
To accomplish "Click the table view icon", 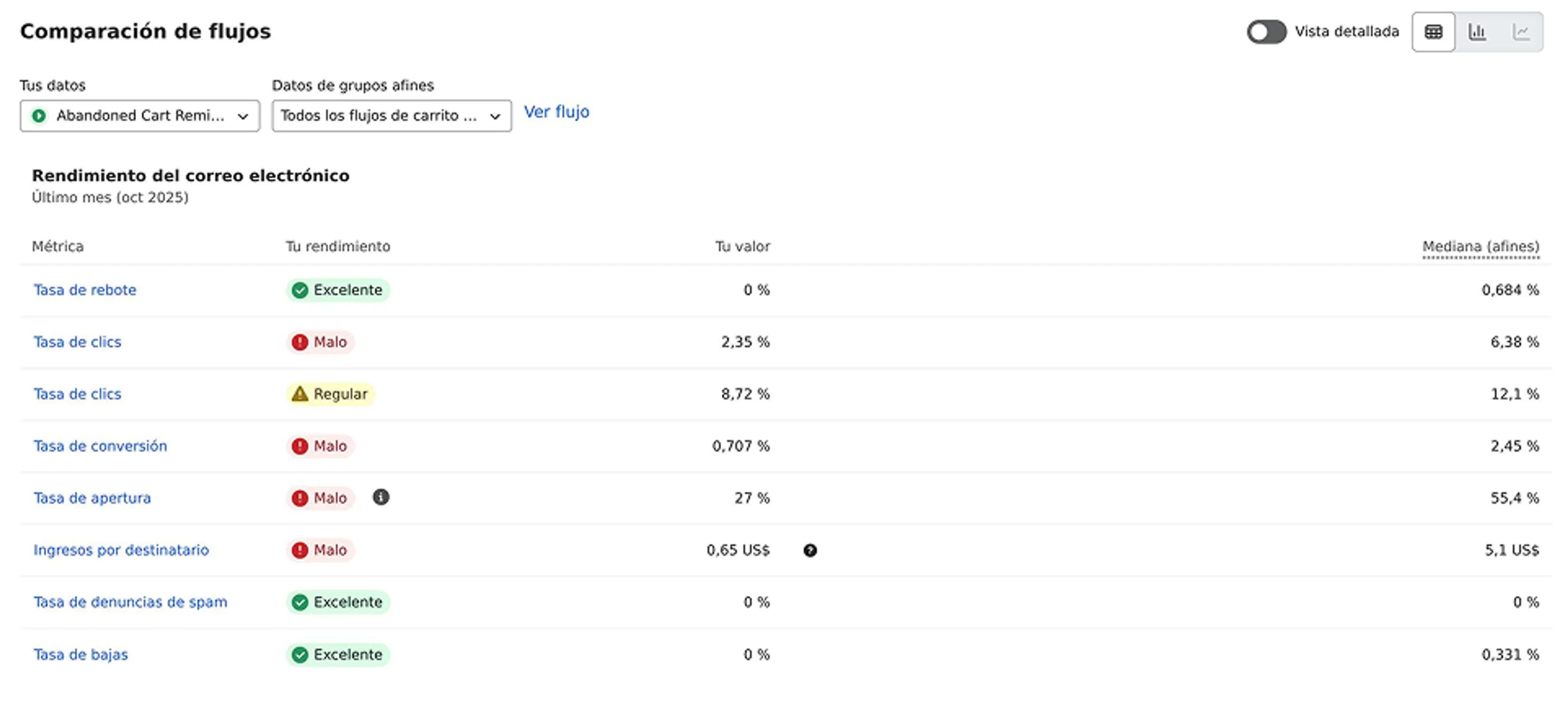I will pos(1434,32).
